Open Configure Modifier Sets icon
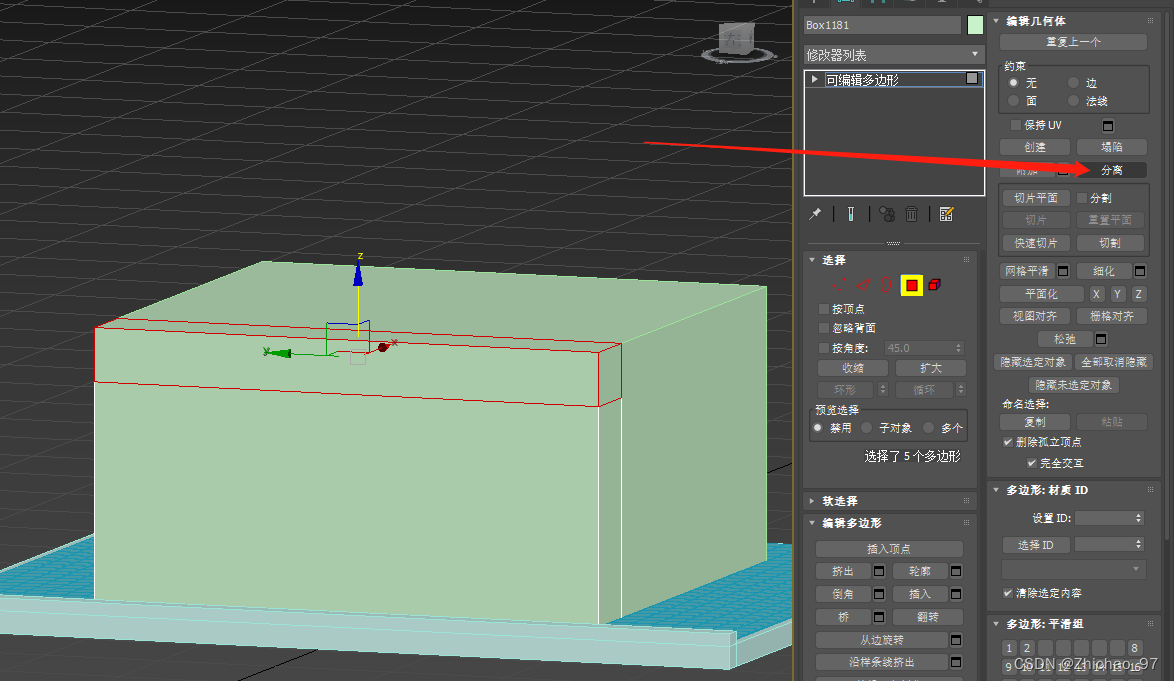This screenshot has width=1174, height=681. click(x=946, y=215)
